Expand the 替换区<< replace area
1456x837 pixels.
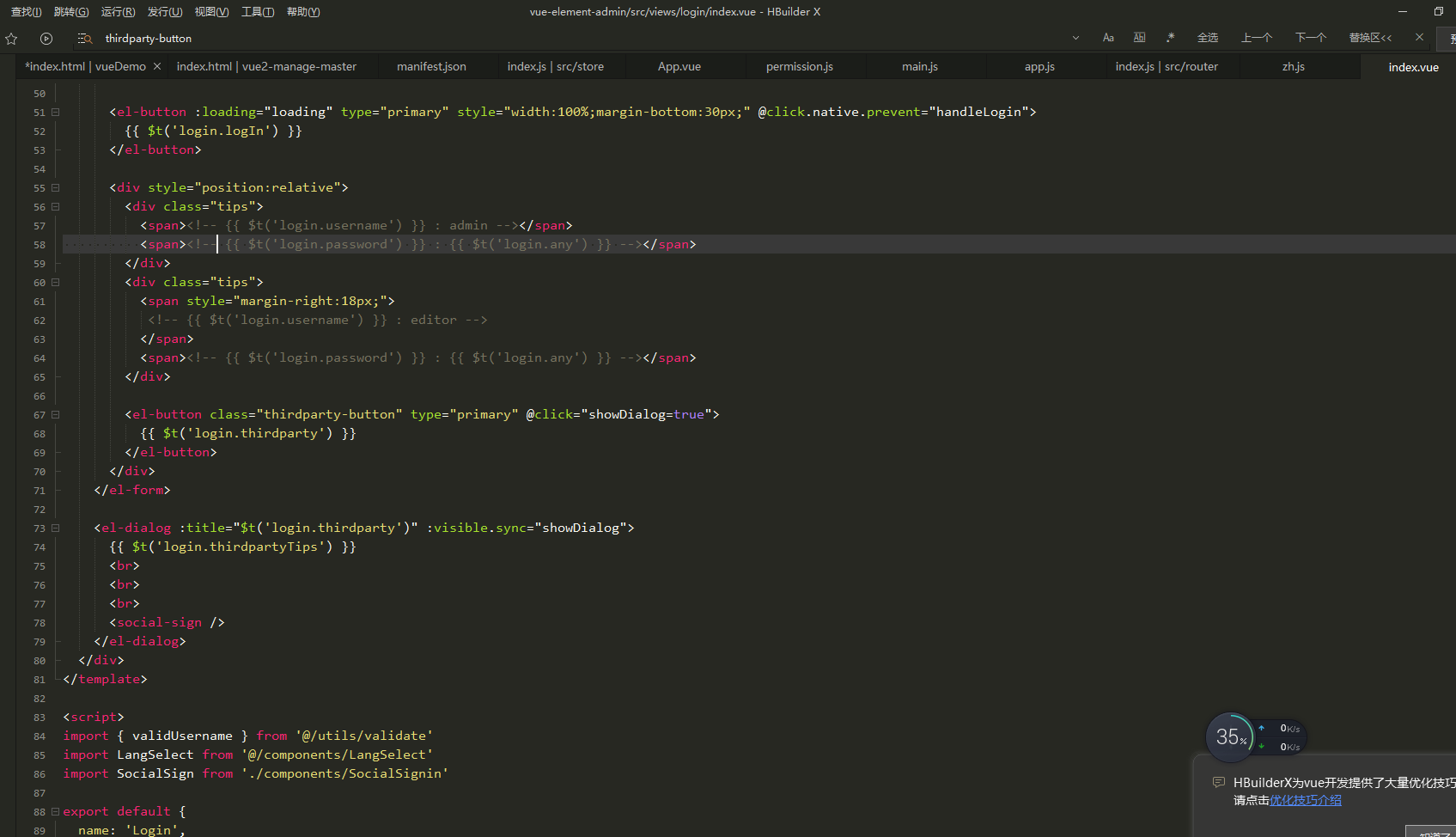click(x=1370, y=38)
